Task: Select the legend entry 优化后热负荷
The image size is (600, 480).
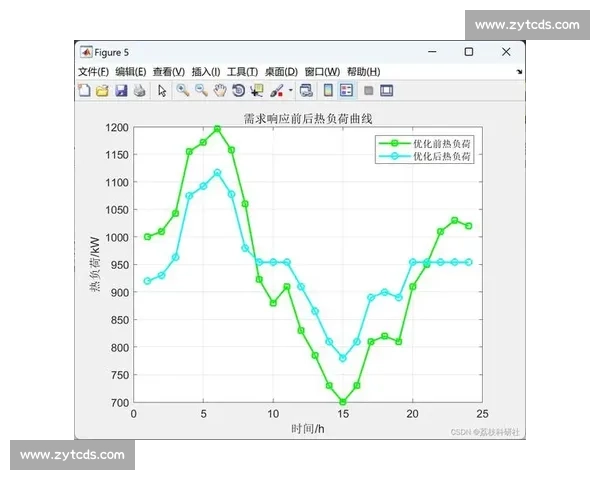Action: point(442,156)
